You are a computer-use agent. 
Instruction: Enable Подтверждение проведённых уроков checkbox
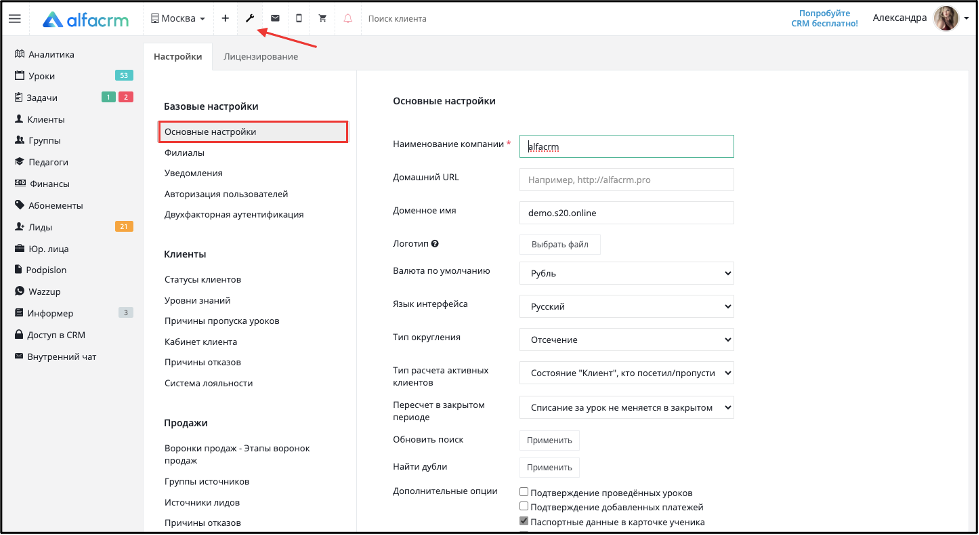524,492
